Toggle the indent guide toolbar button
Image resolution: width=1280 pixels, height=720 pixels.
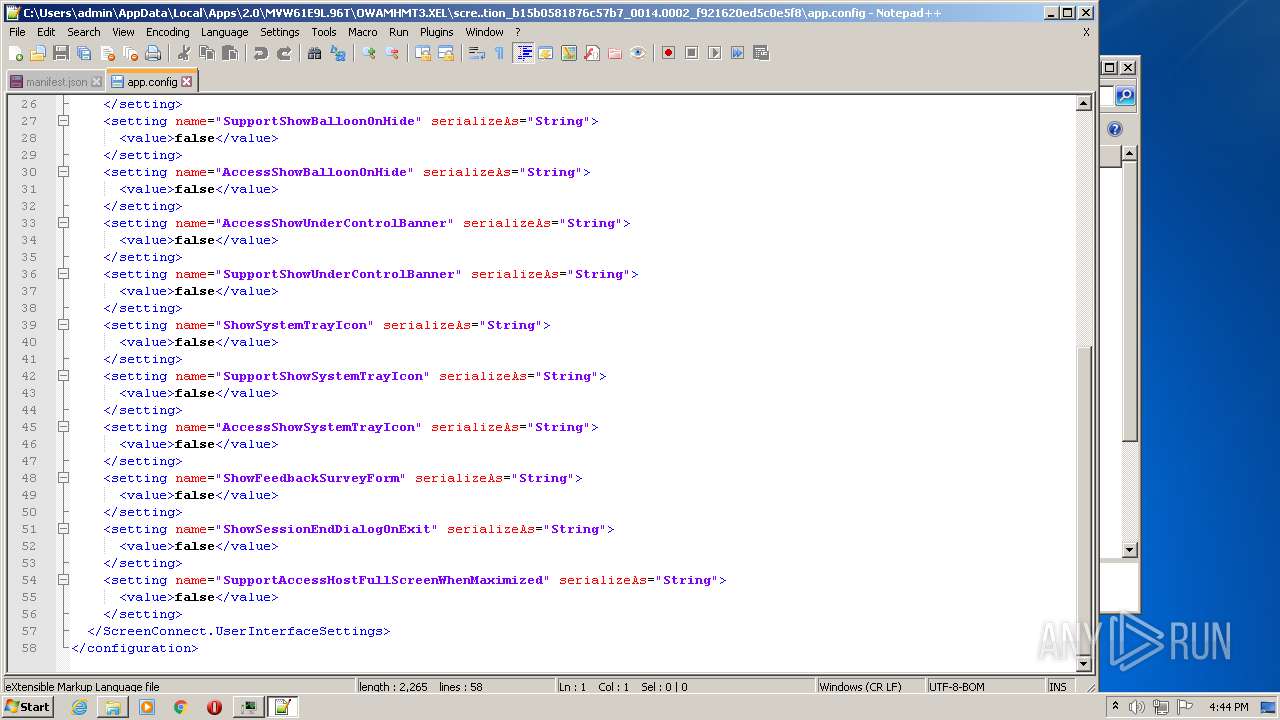tap(523, 53)
